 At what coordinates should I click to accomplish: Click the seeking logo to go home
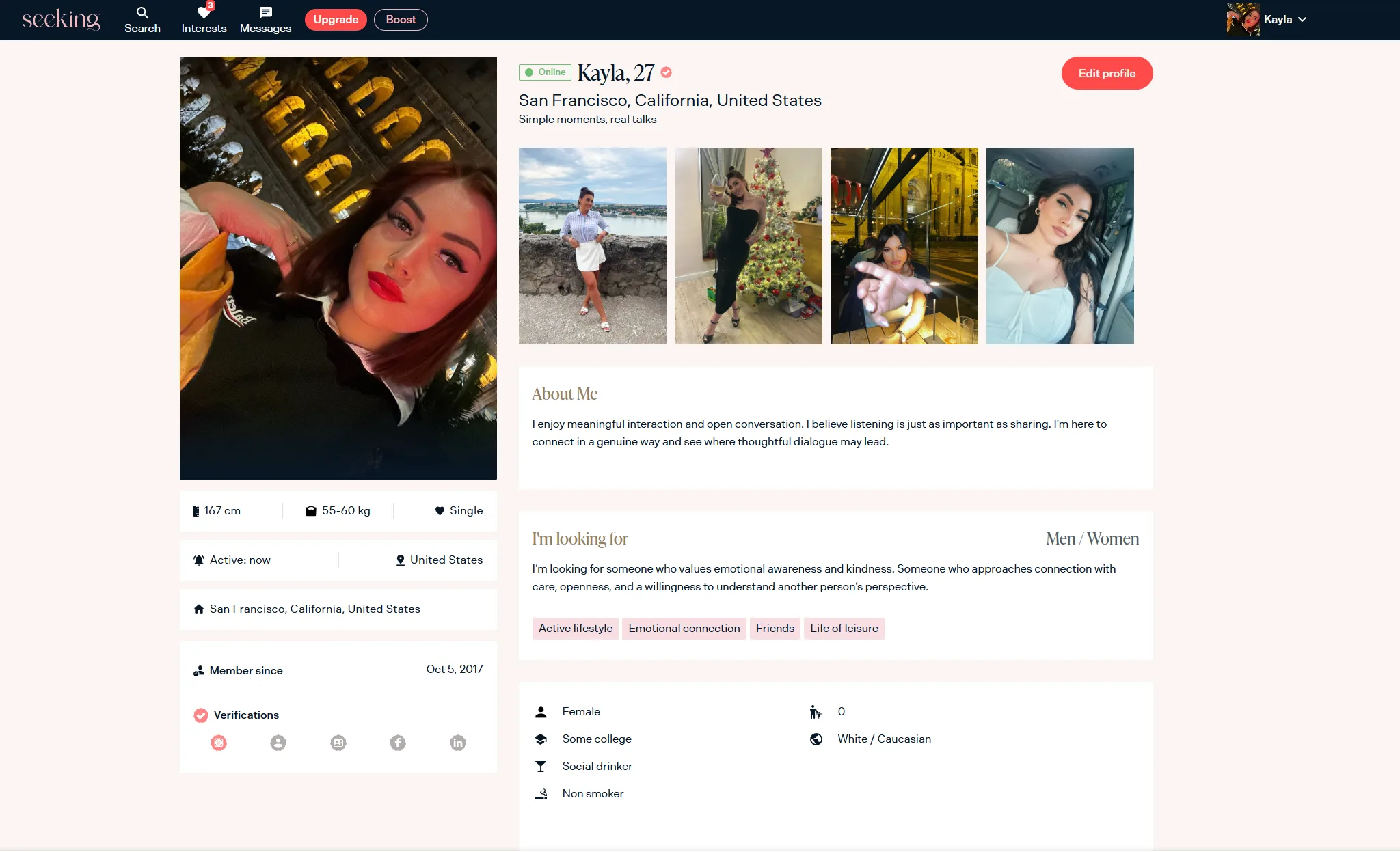click(x=62, y=20)
